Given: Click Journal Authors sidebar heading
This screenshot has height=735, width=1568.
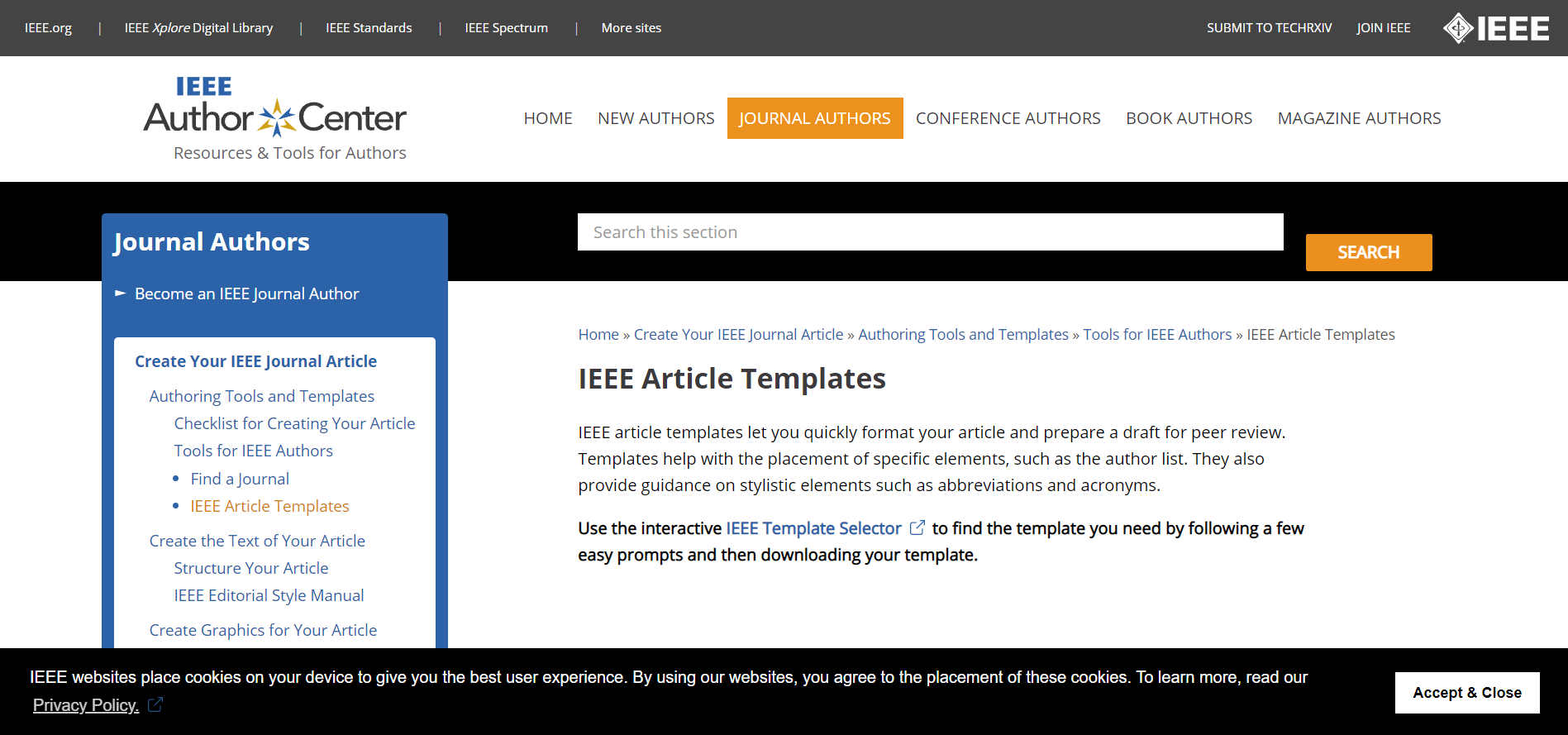Looking at the screenshot, I should (212, 241).
